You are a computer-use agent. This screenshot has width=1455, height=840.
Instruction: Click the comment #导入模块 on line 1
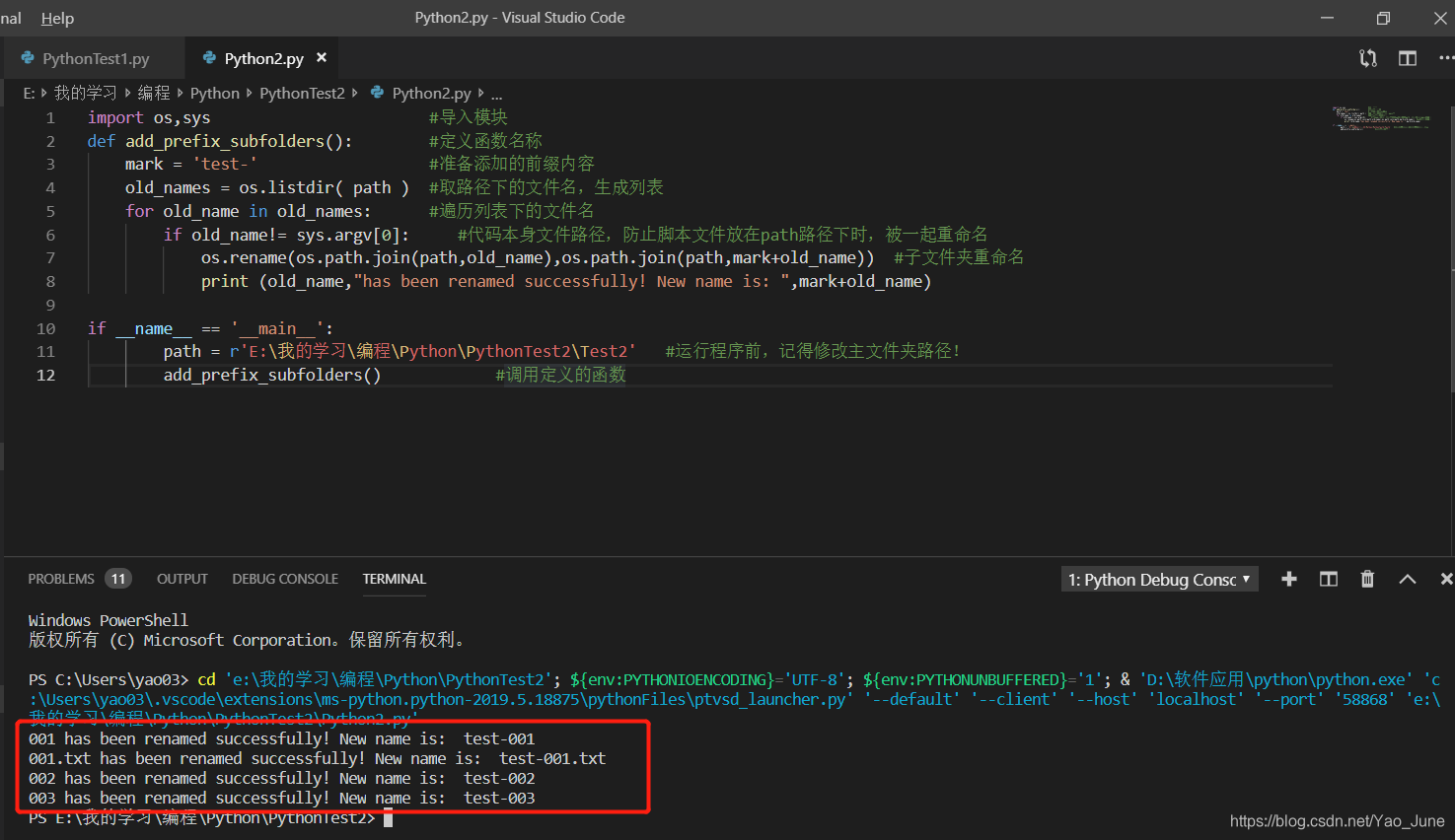[x=469, y=117]
